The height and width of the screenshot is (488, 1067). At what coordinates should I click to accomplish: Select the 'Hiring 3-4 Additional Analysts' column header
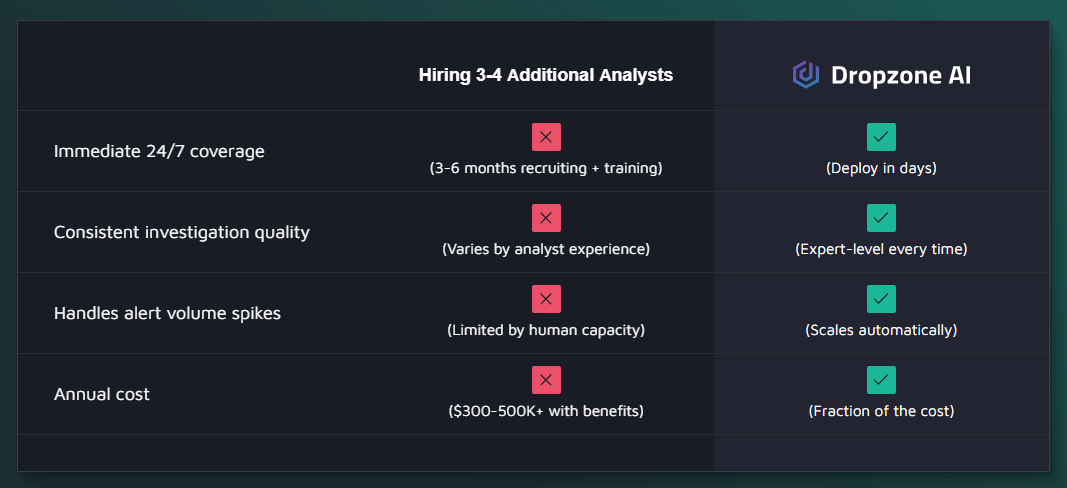[546, 75]
